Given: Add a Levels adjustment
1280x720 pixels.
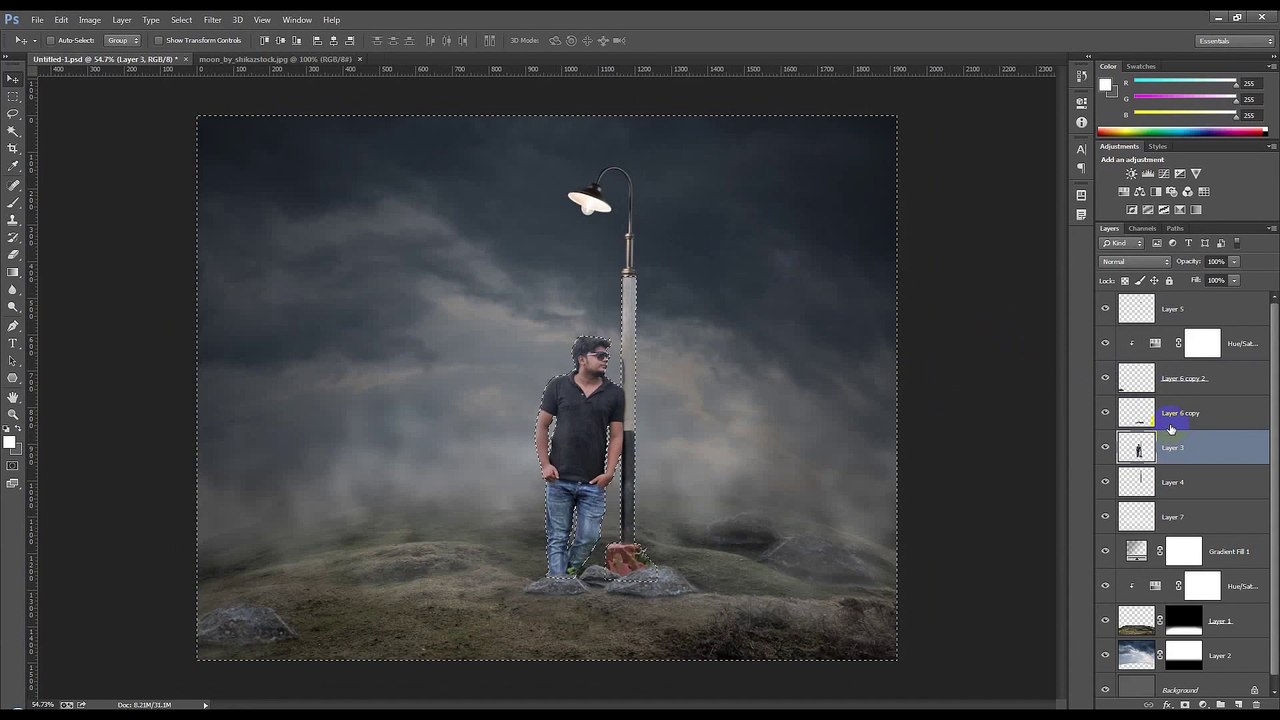Looking at the screenshot, I should pyautogui.click(x=1147, y=174).
